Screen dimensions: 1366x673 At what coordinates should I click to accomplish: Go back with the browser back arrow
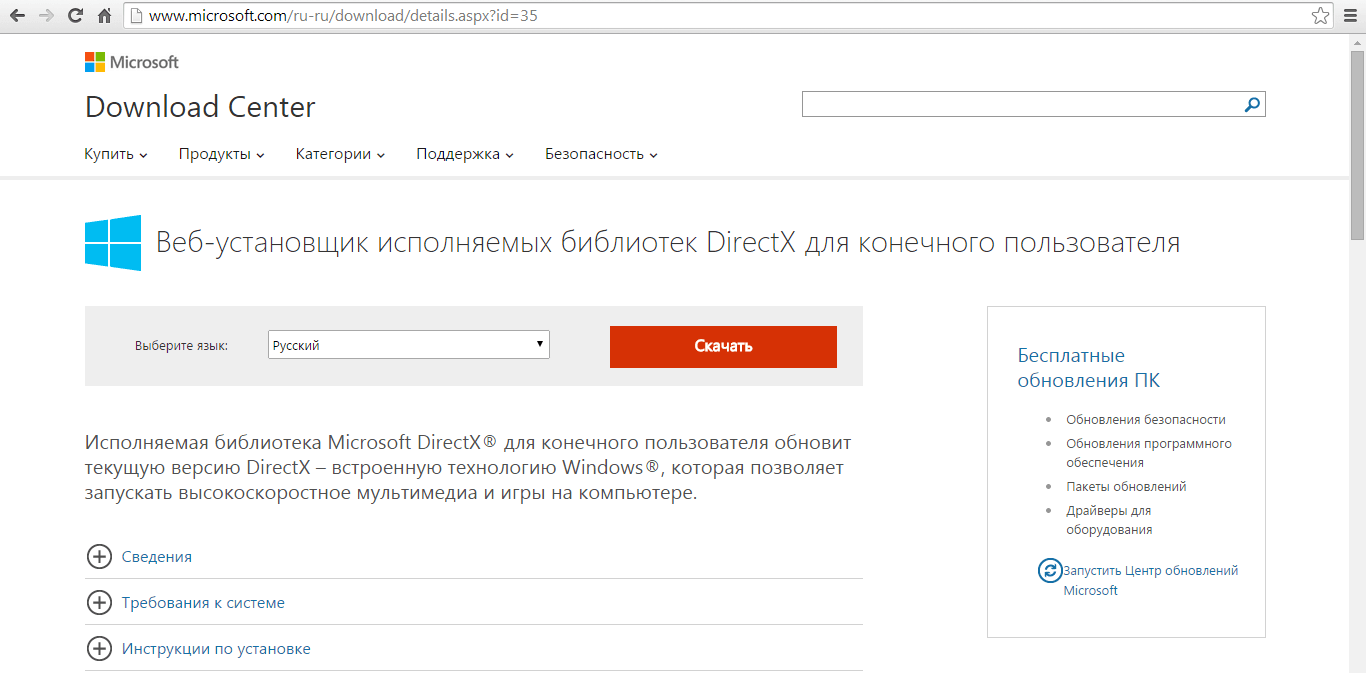click(17, 16)
